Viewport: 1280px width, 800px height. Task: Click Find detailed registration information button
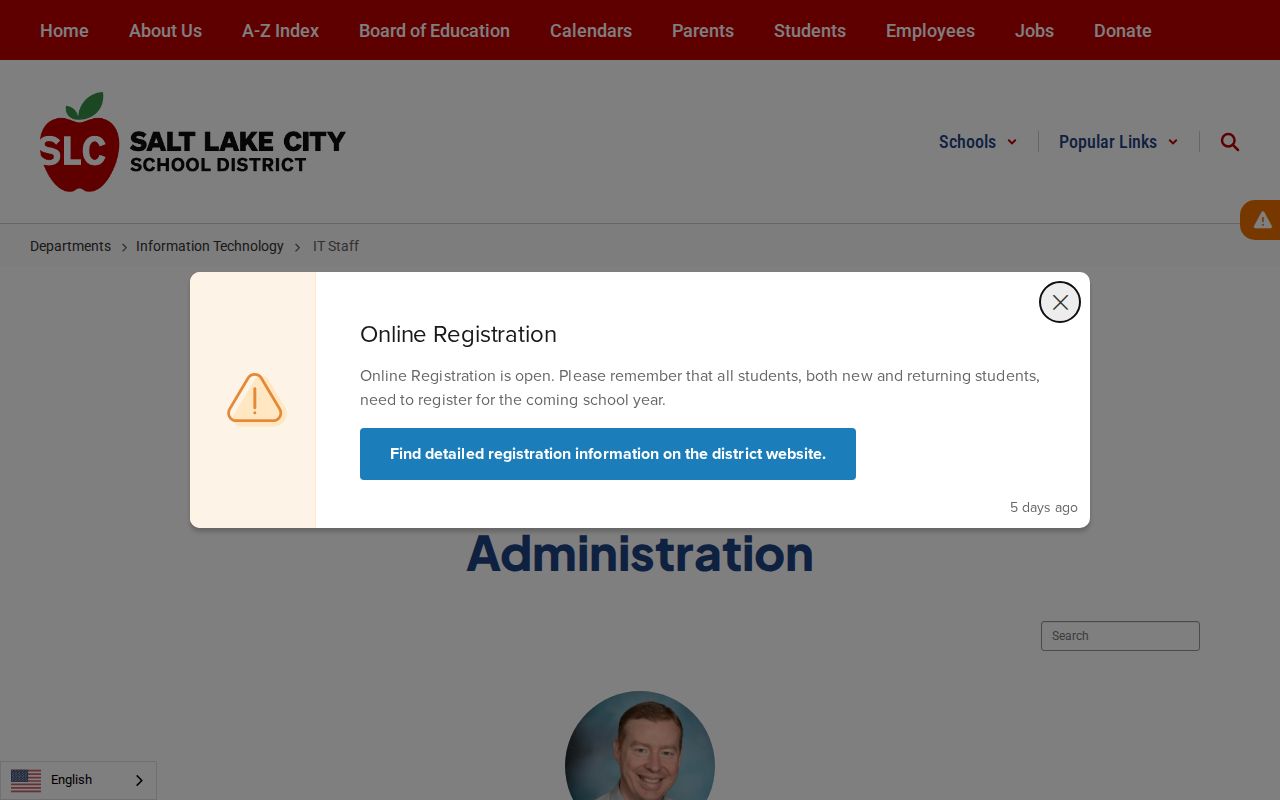coord(608,454)
